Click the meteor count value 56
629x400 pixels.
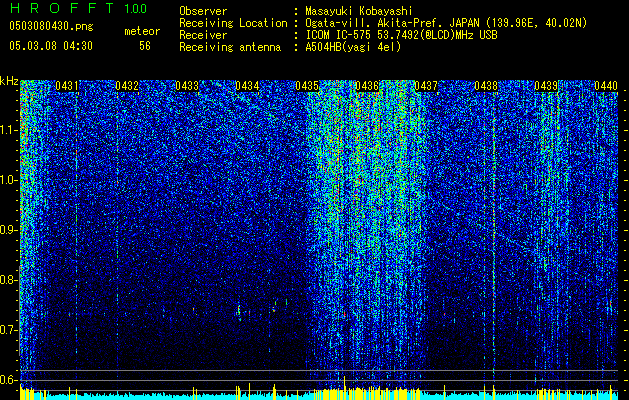click(x=145, y=46)
